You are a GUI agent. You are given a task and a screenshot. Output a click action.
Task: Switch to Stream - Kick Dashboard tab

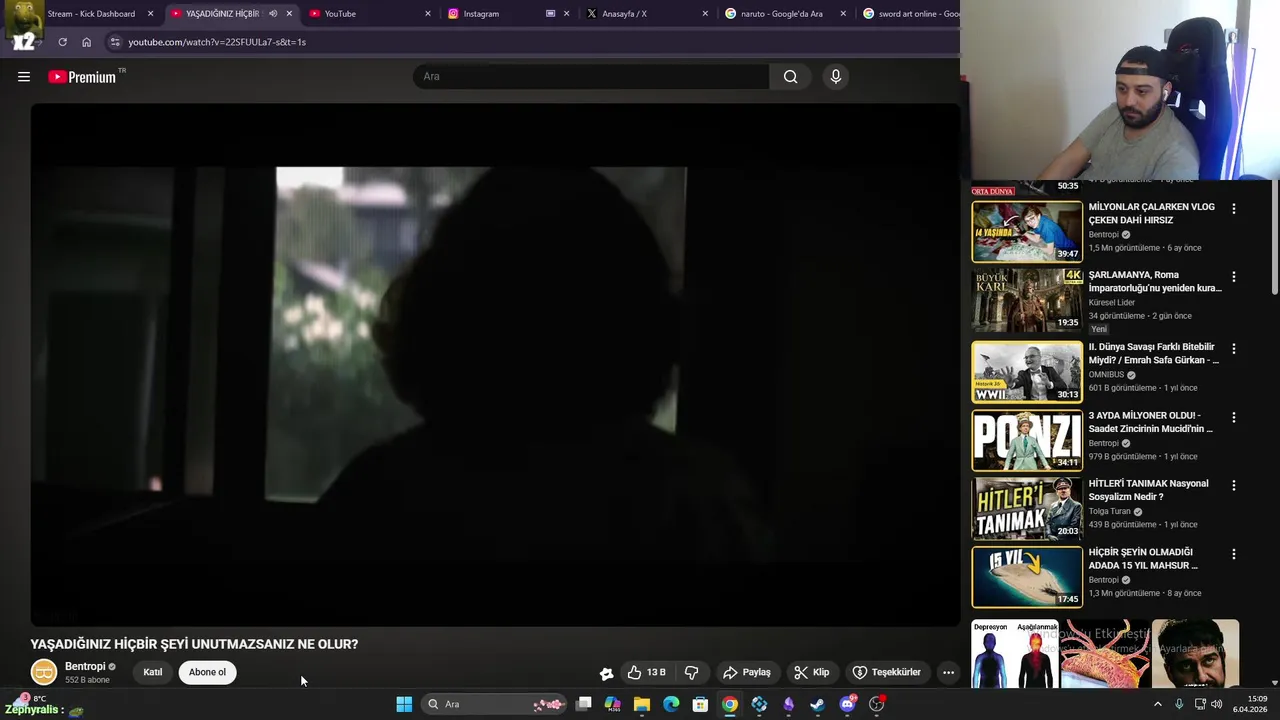[91, 14]
